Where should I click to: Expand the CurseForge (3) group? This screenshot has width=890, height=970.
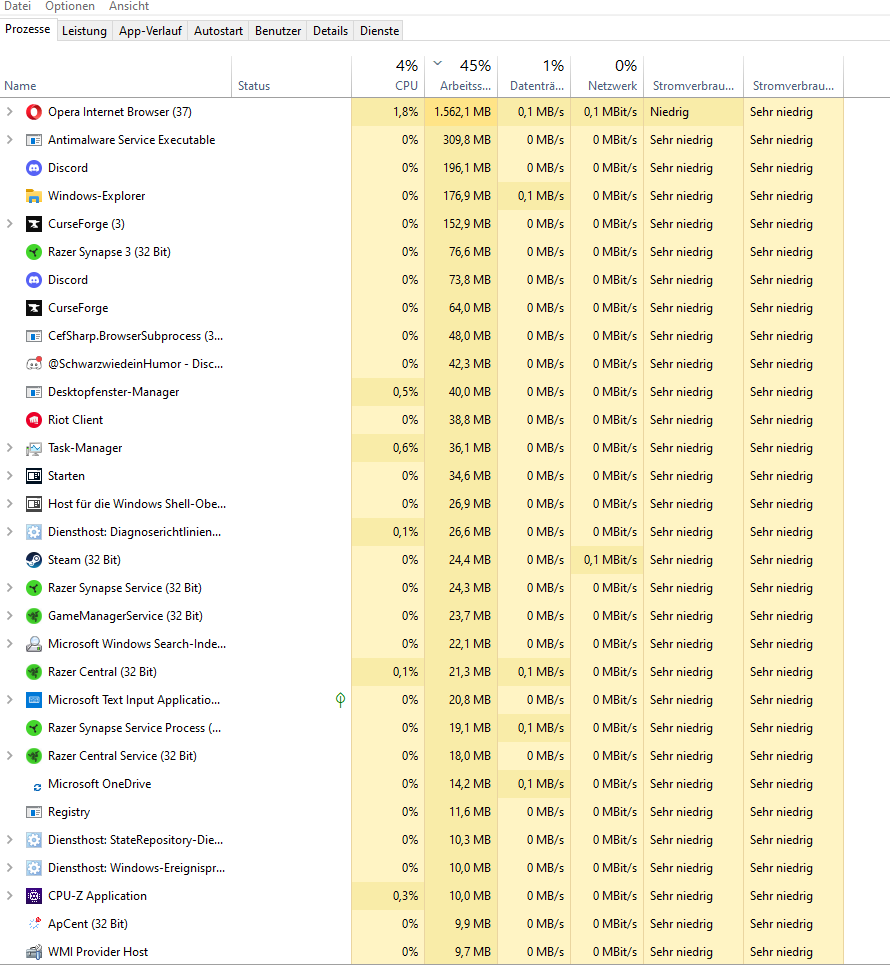[9, 224]
